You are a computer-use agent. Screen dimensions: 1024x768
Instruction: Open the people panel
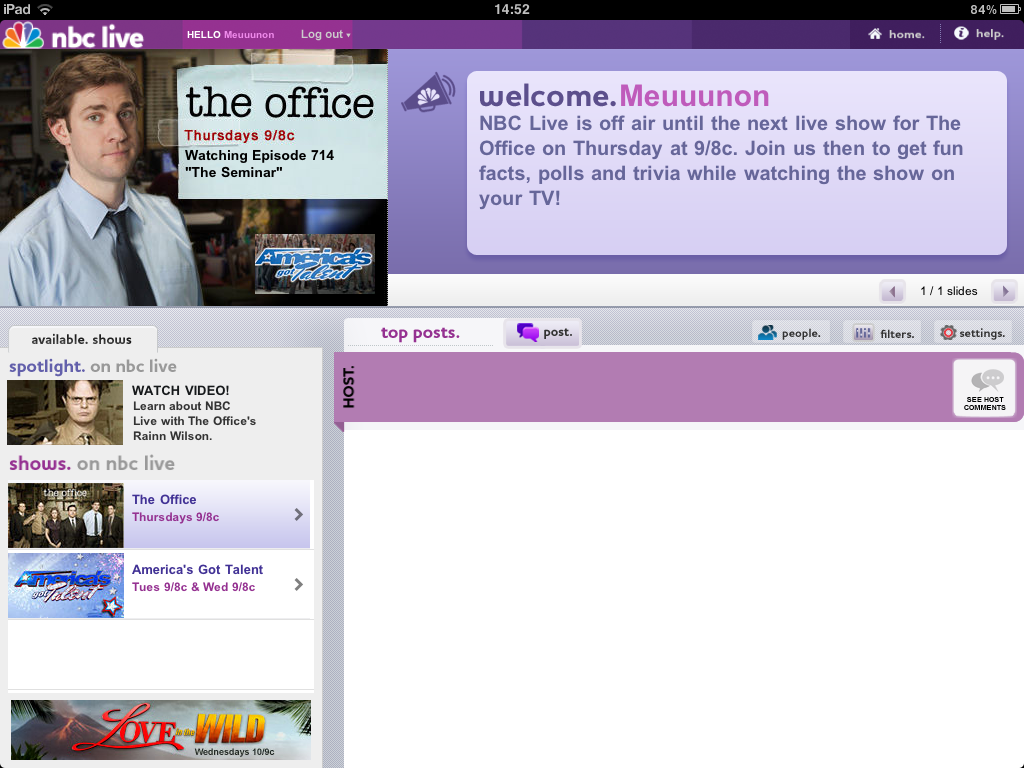pos(790,333)
